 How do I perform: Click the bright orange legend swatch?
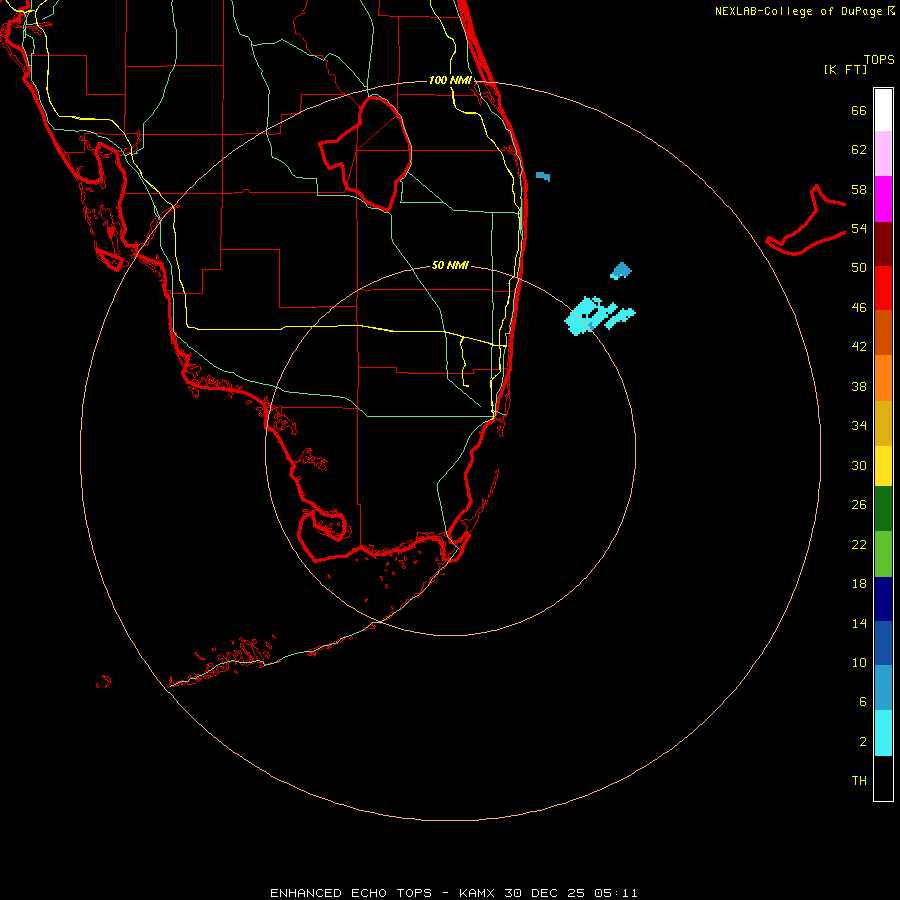pos(883,378)
